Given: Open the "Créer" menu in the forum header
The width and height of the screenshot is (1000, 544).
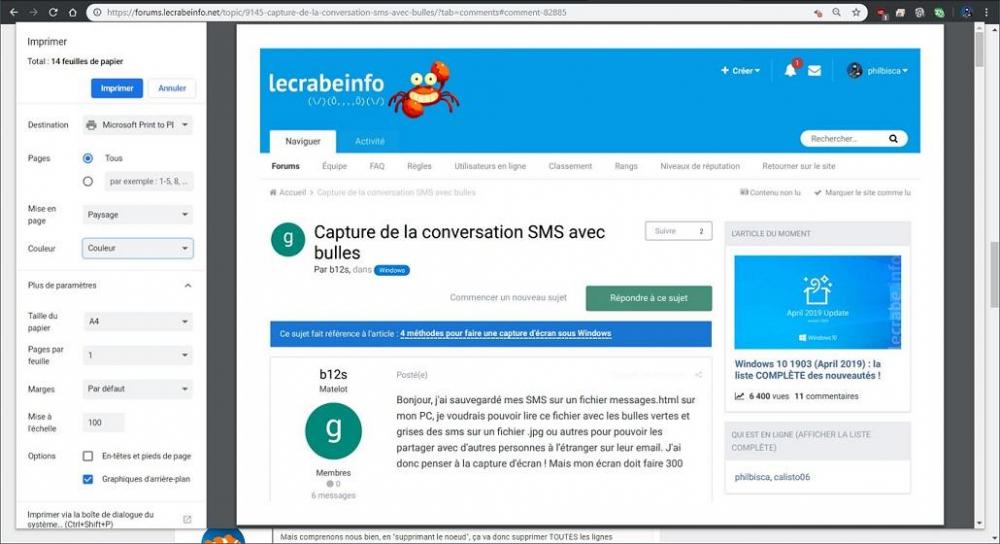Looking at the screenshot, I should pyautogui.click(x=740, y=71).
